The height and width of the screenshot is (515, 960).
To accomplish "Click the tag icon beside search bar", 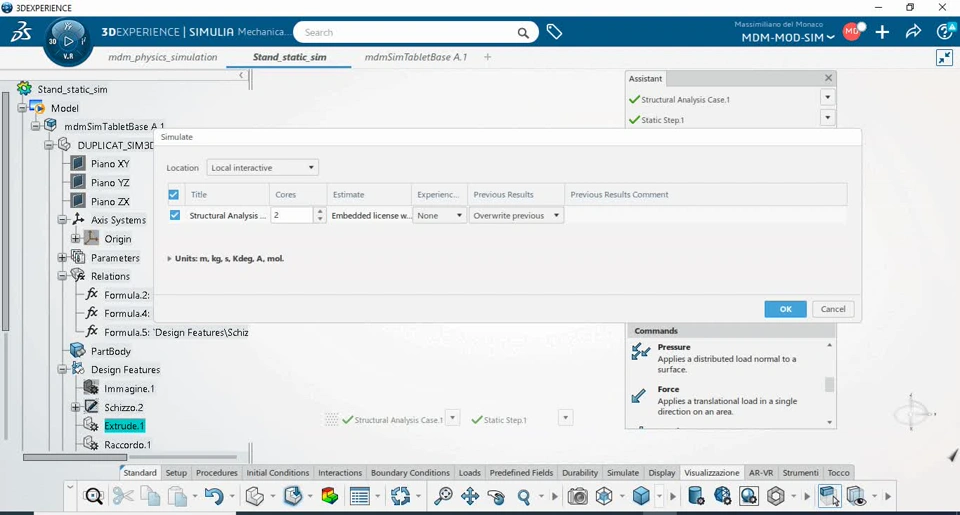I will (x=554, y=32).
